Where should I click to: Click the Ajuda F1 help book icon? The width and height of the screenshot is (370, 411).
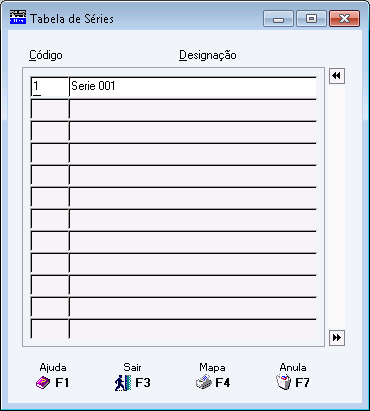[x=43, y=382]
